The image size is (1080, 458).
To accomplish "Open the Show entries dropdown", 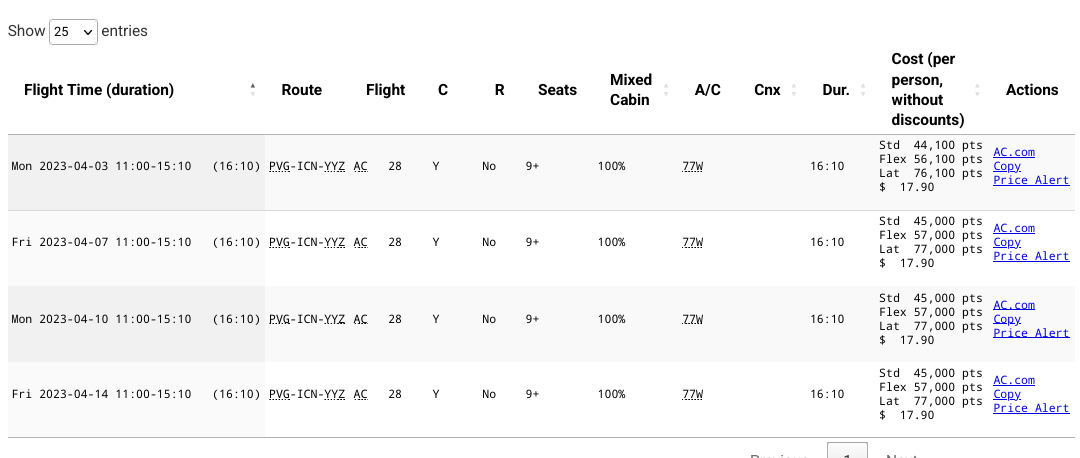I will [73, 32].
